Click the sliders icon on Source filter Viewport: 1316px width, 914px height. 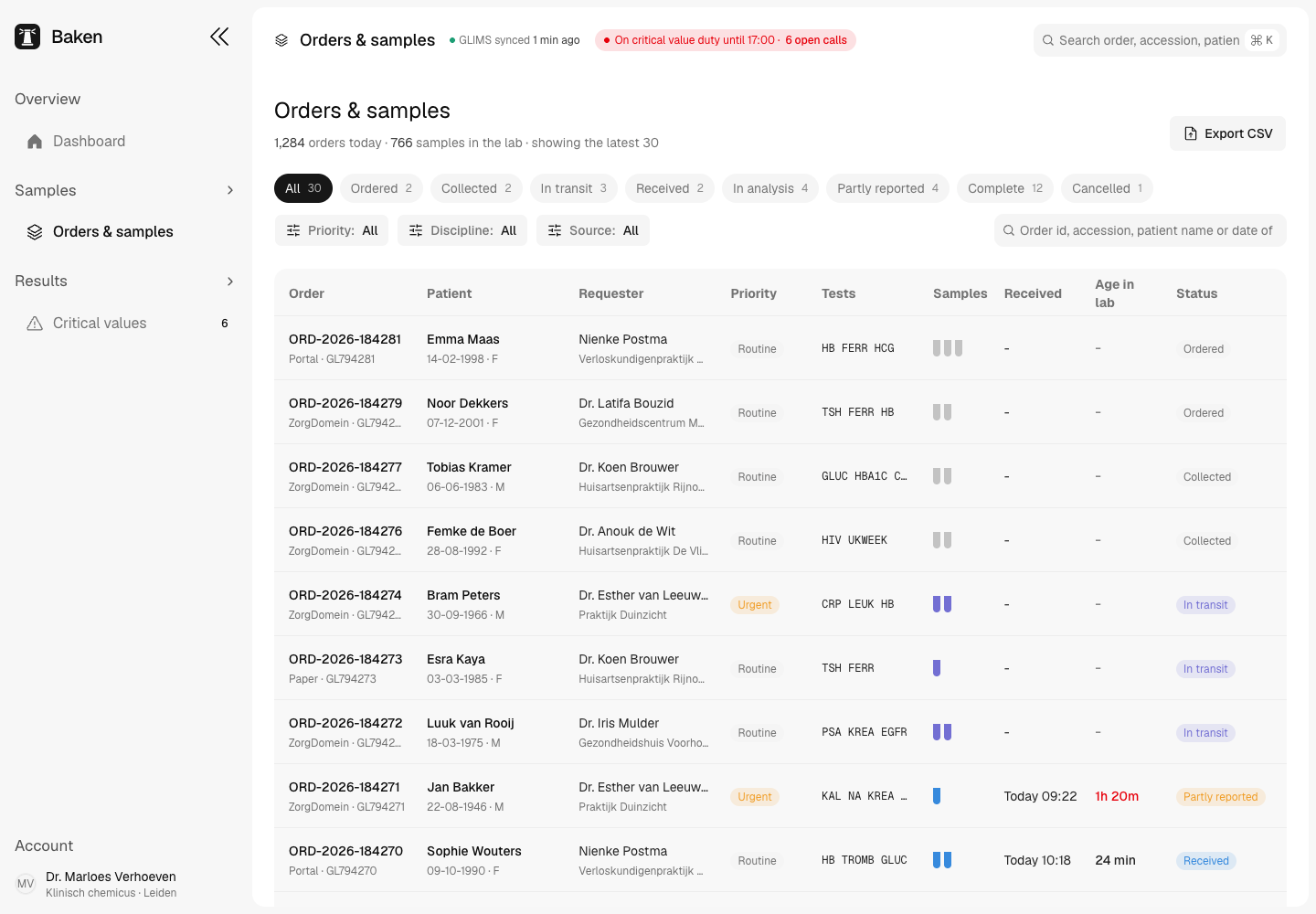tap(555, 230)
